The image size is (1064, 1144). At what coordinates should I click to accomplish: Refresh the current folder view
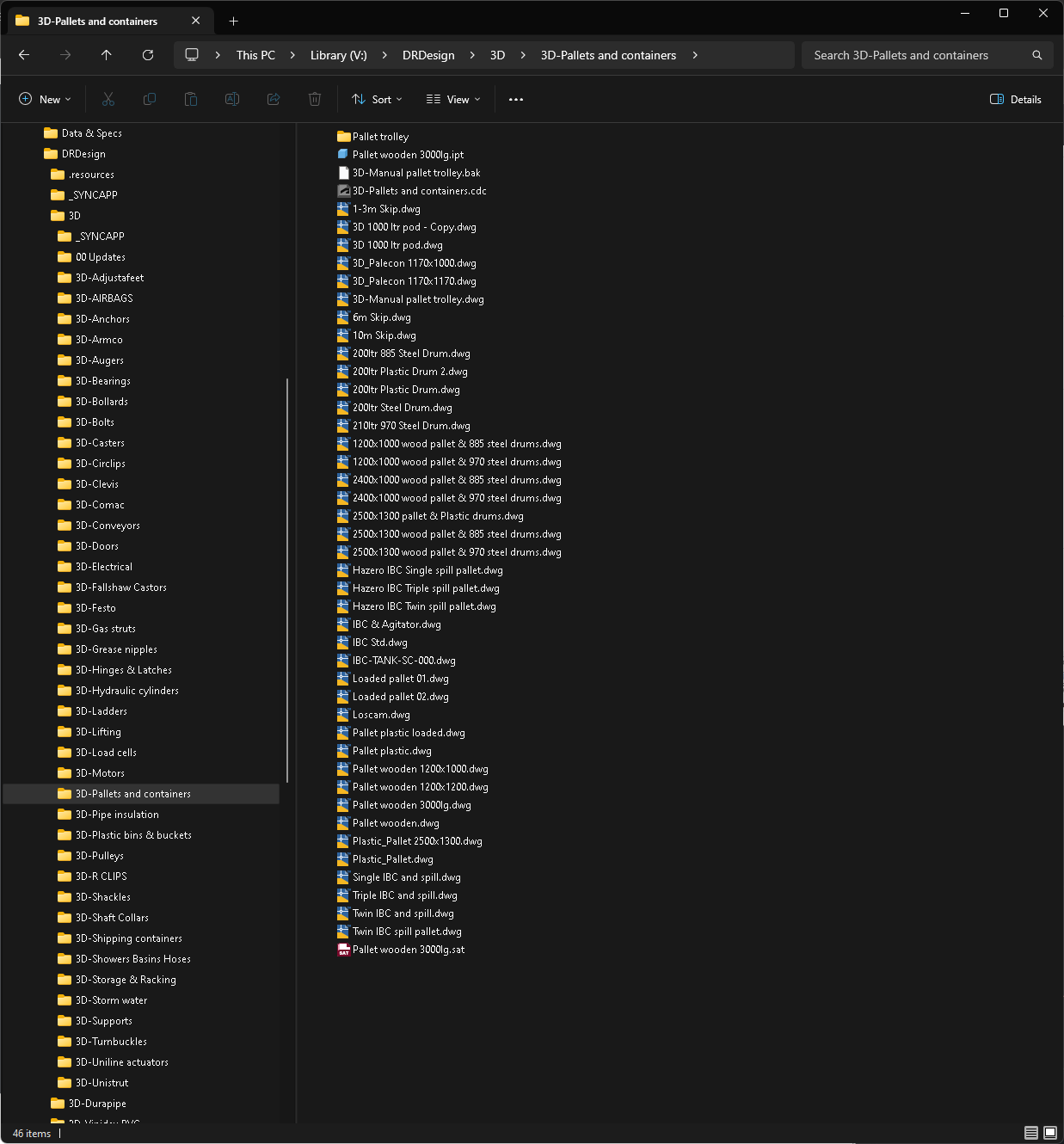(x=148, y=55)
